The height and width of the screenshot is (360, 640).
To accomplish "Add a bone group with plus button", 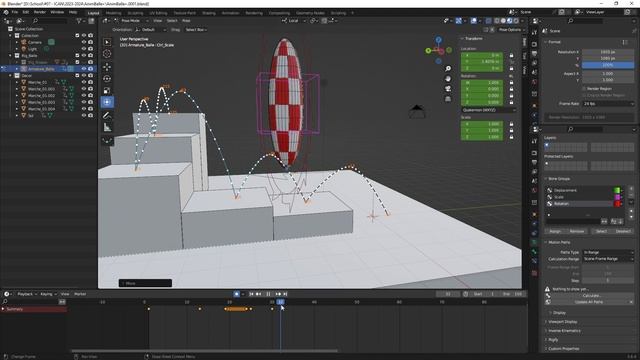I will click(x=631, y=189).
